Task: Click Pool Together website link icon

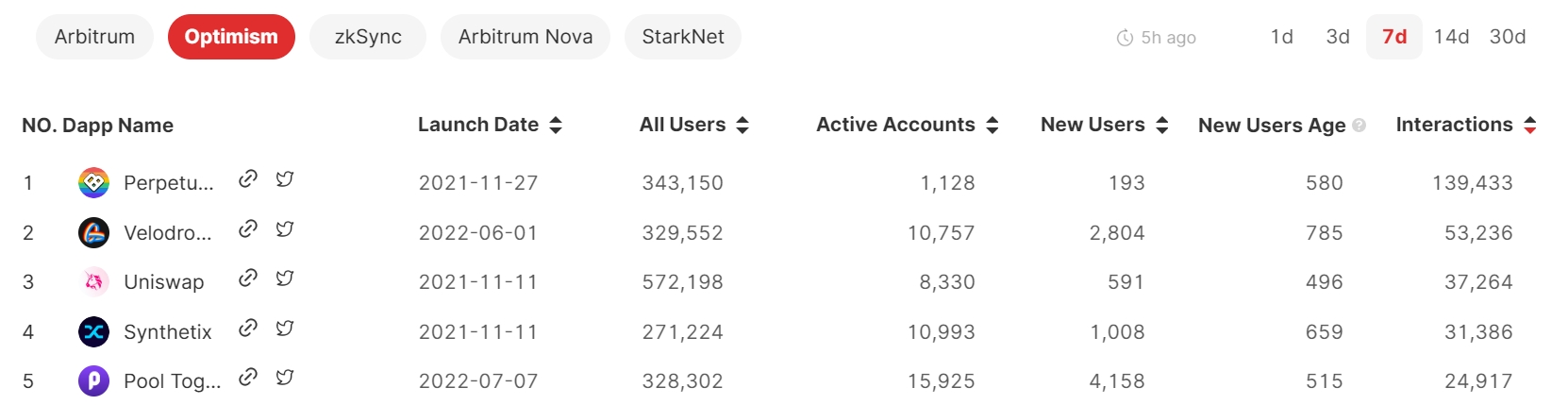Action: 248,377
